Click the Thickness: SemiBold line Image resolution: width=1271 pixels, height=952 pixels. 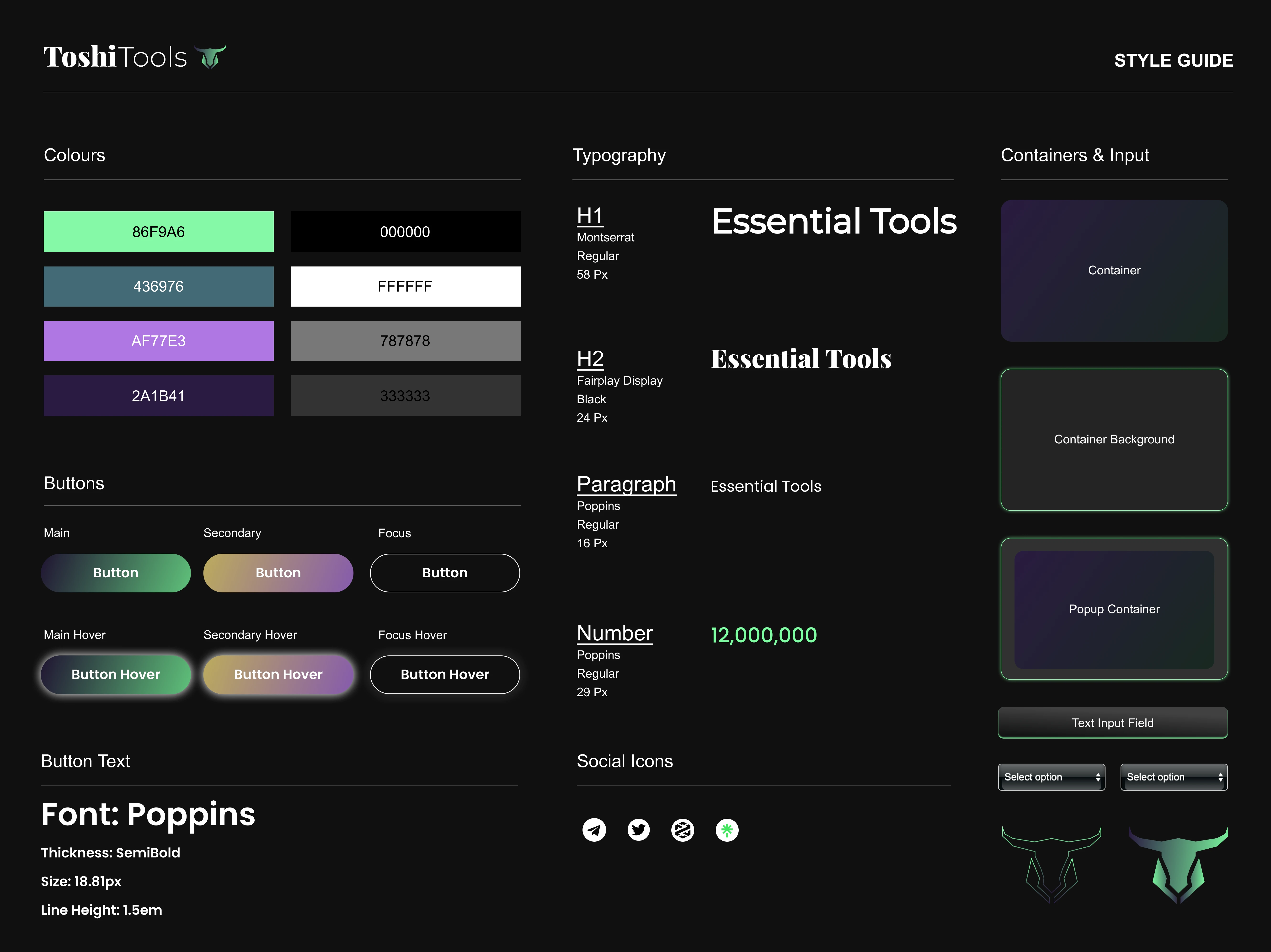(x=110, y=853)
